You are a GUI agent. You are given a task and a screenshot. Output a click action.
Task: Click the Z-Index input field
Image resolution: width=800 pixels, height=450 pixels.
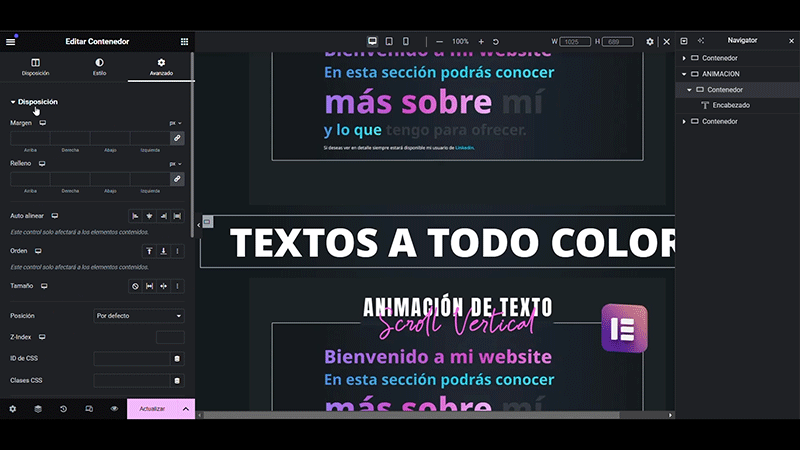(x=170, y=337)
